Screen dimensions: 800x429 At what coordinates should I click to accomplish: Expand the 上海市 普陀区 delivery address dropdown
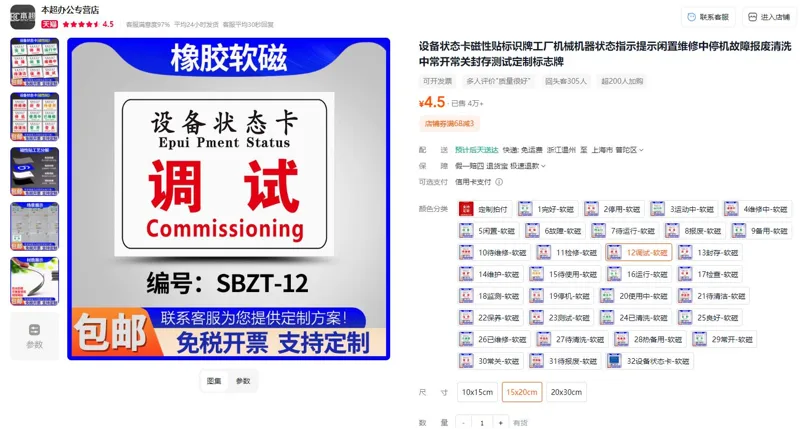point(617,150)
